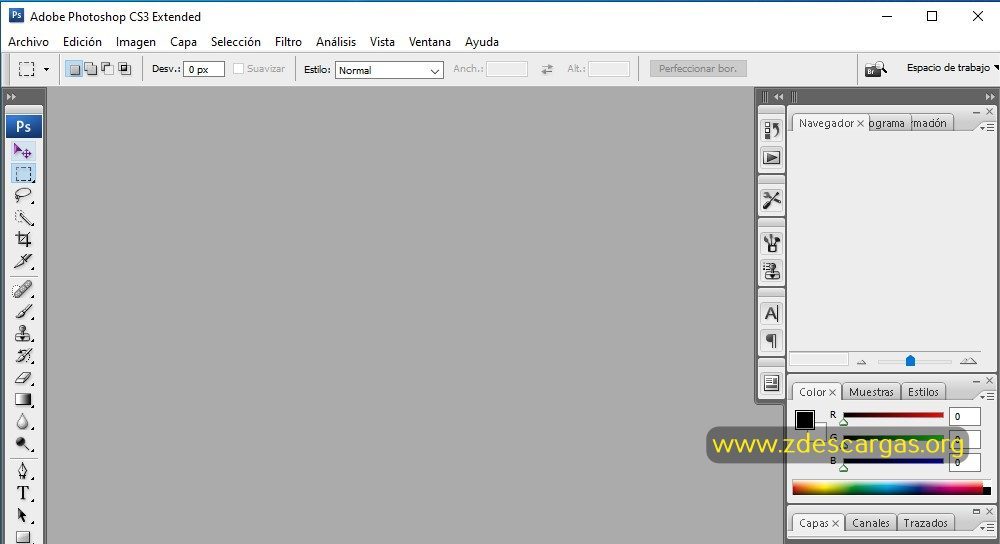Choose Subtract from selection mode

coord(107,69)
